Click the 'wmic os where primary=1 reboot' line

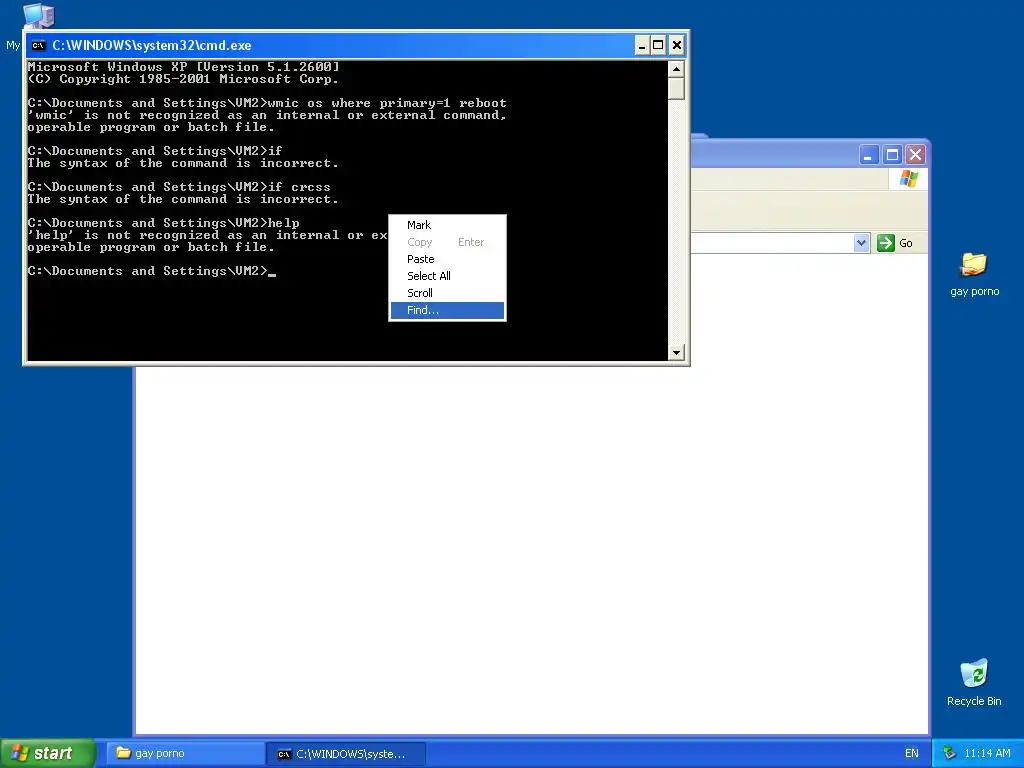pos(267,103)
